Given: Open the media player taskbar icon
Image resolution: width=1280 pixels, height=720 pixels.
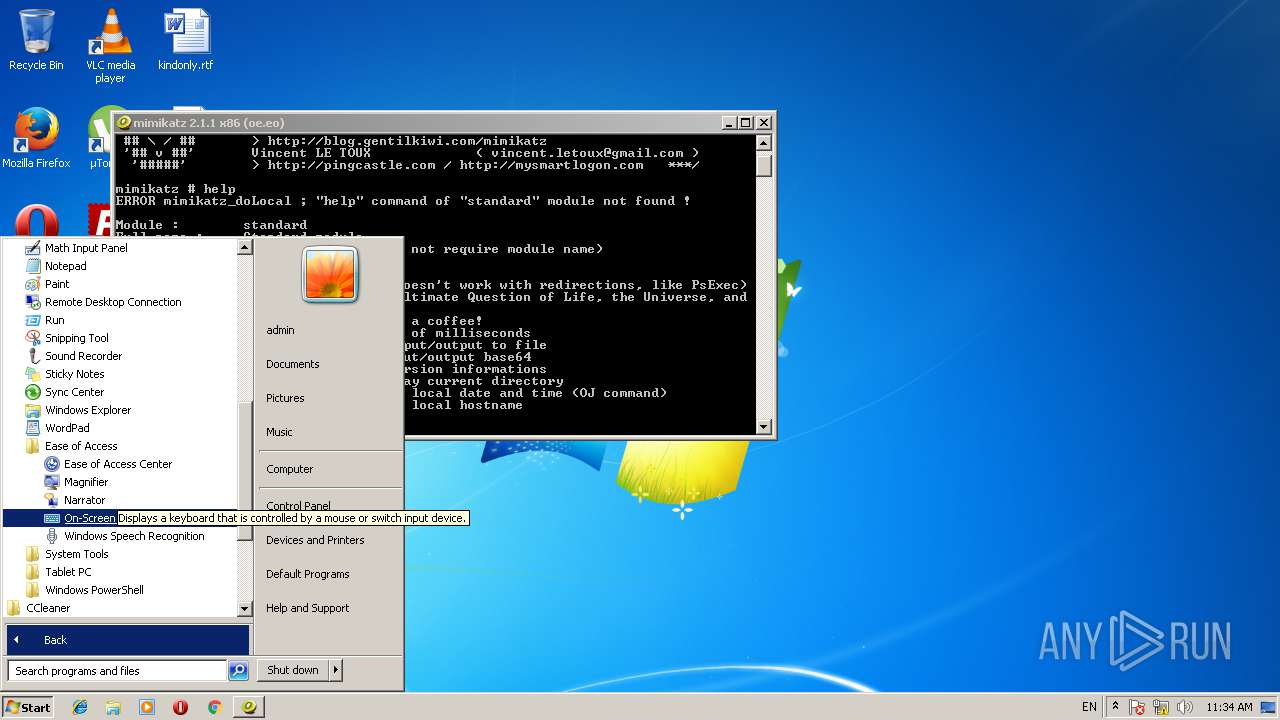Looking at the screenshot, I should 147,707.
